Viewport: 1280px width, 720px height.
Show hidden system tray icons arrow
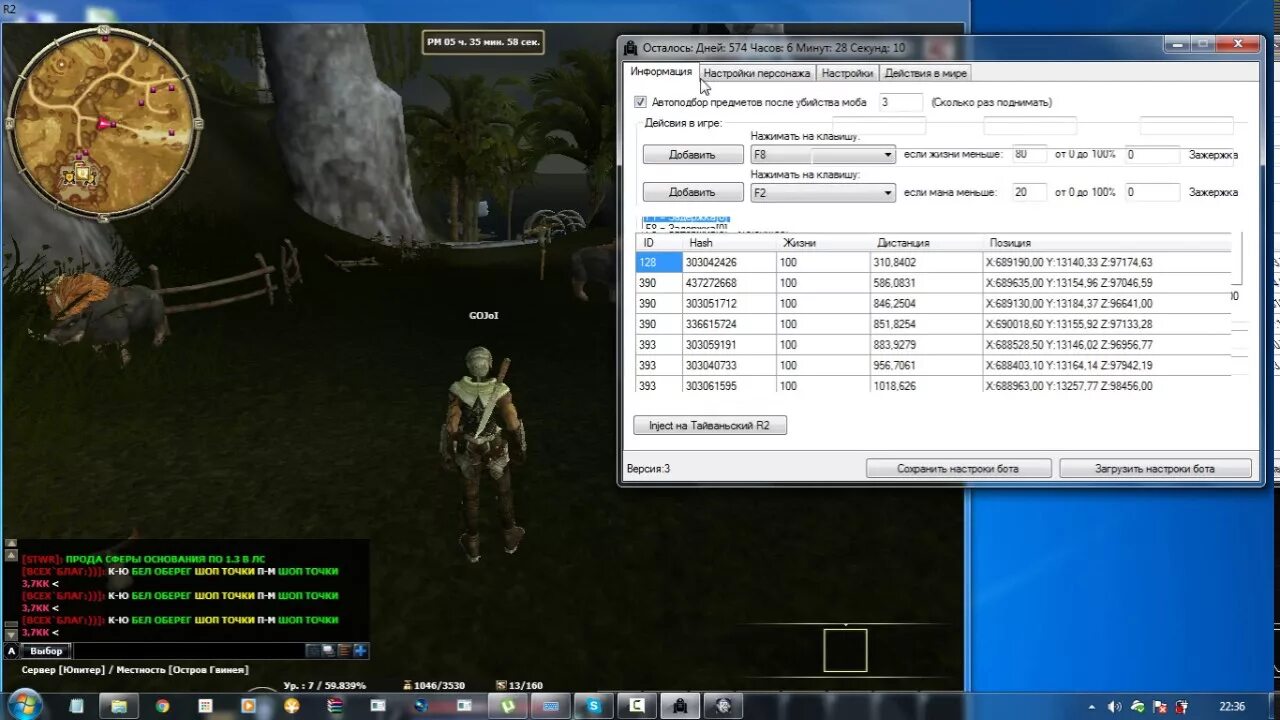click(x=1092, y=706)
